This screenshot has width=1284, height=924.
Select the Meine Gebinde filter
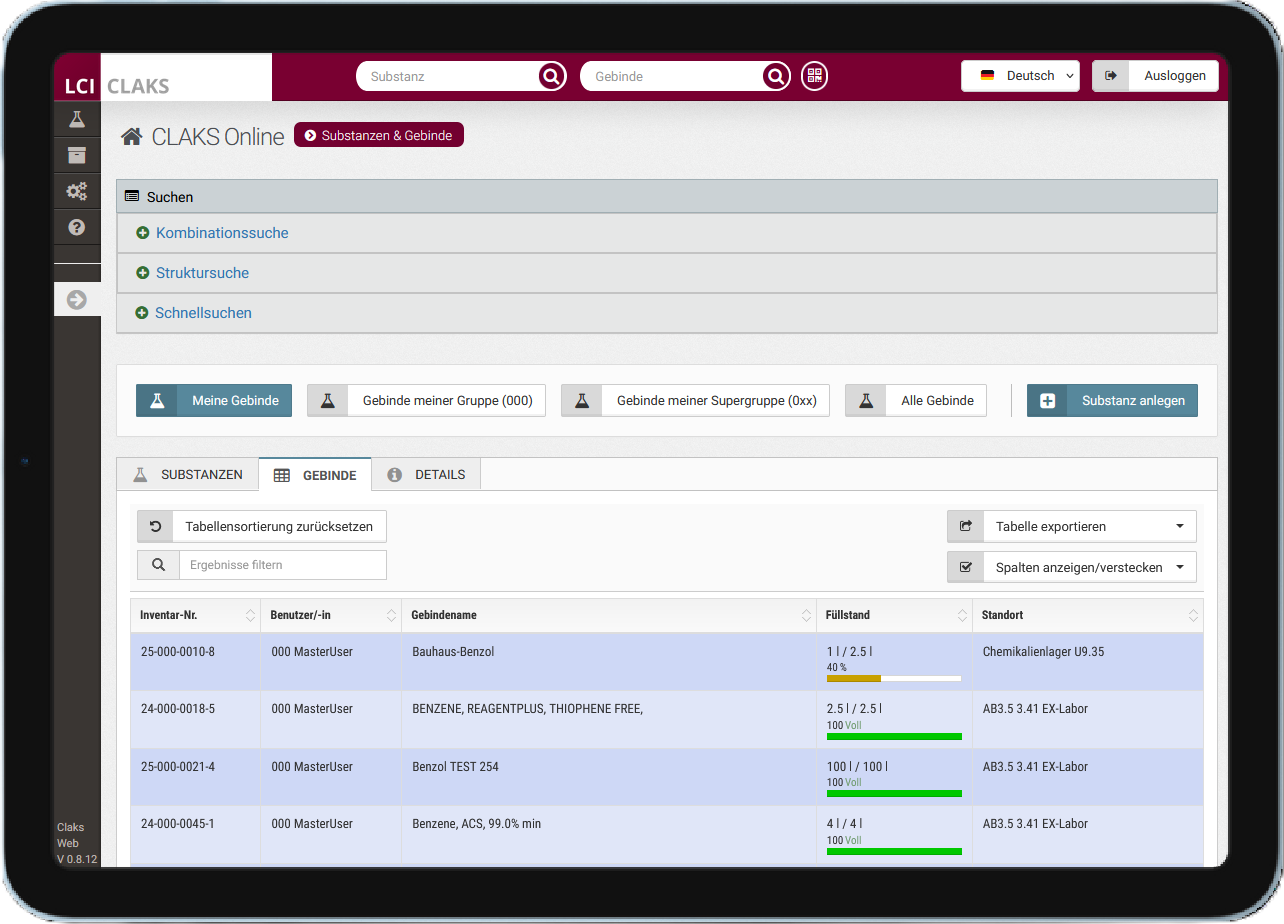tap(214, 401)
